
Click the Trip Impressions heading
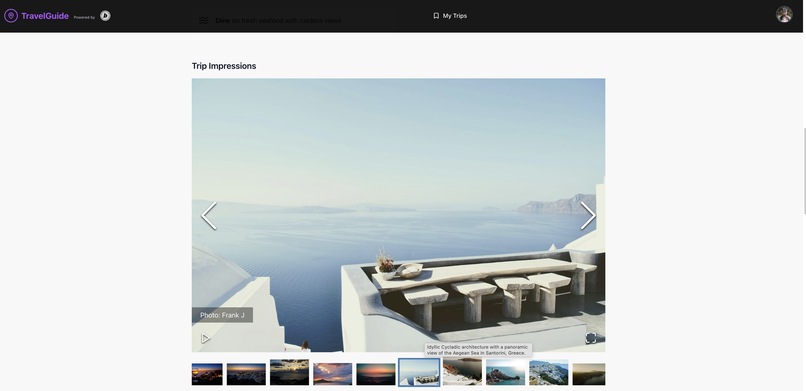224,66
